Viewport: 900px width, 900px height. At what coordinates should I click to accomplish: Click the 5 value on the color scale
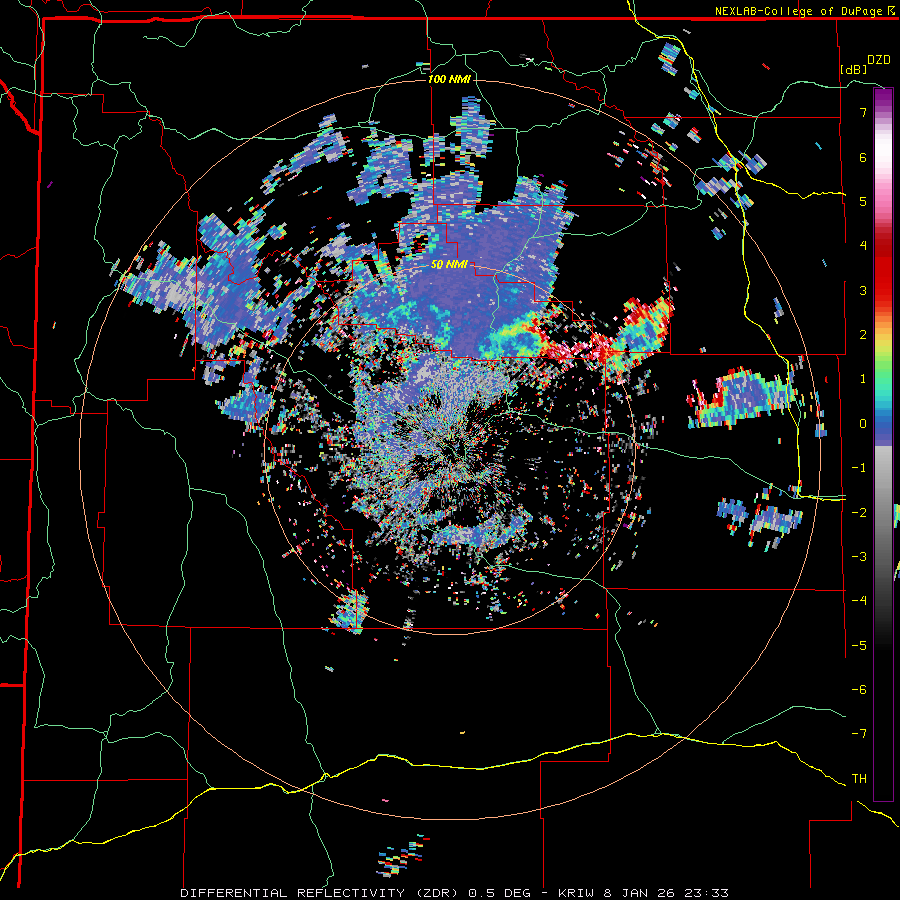(x=863, y=201)
